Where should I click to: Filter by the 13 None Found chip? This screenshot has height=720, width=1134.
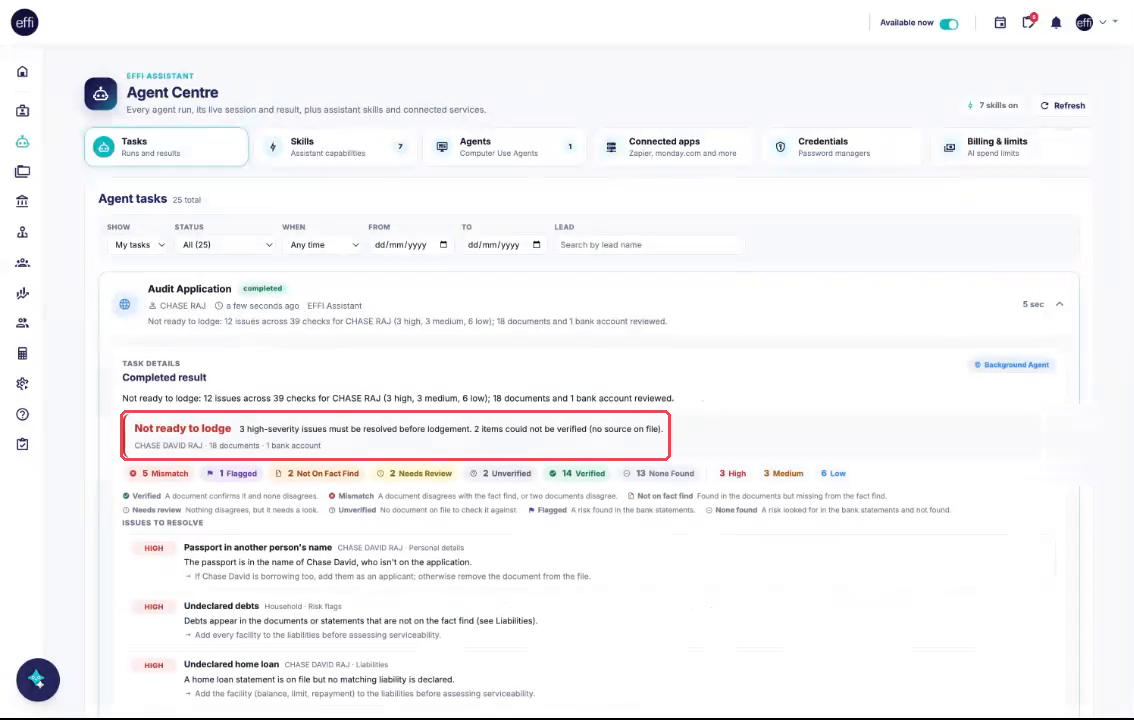(x=659, y=473)
